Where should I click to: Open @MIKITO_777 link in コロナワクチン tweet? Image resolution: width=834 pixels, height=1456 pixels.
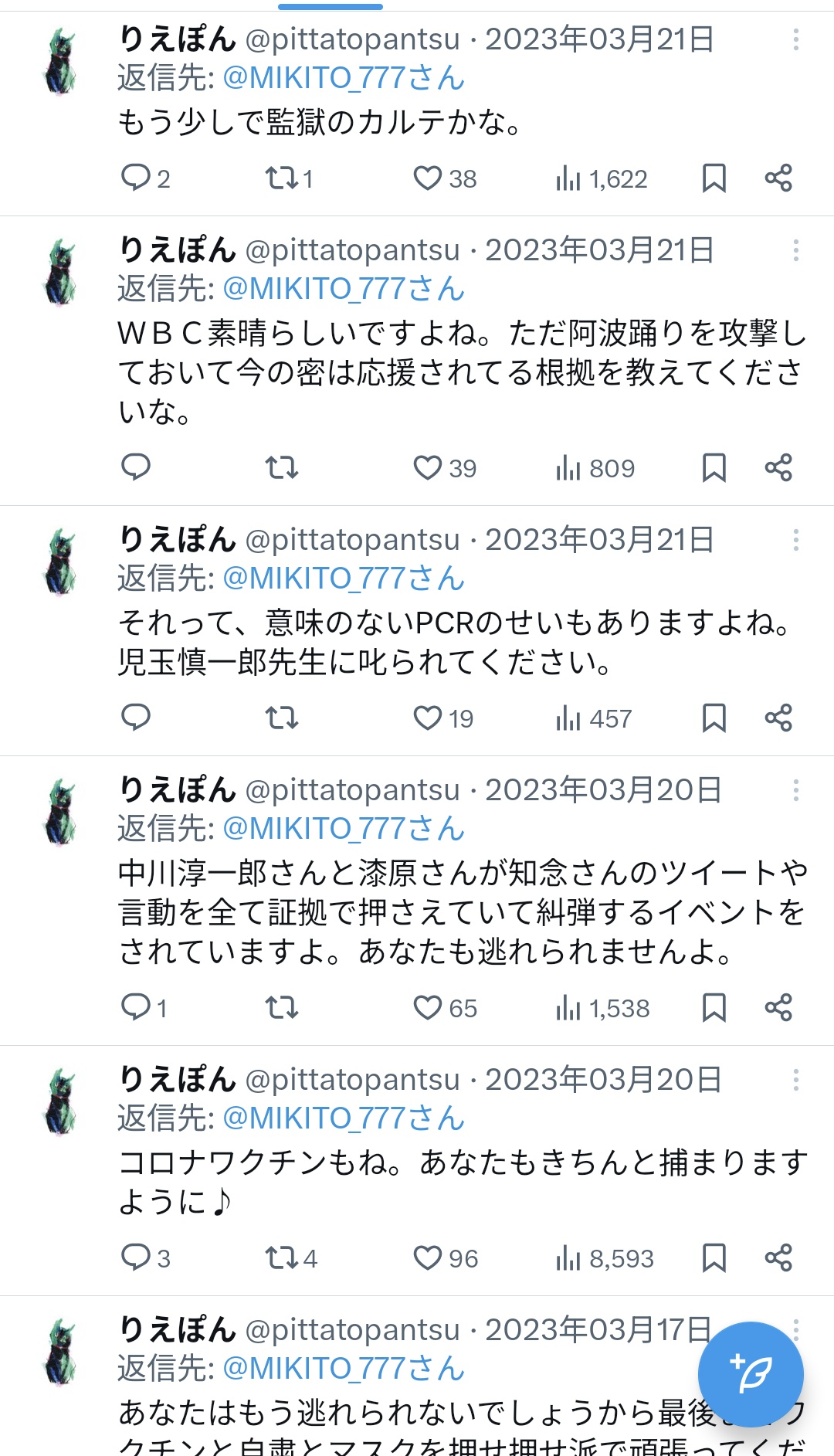click(344, 1118)
